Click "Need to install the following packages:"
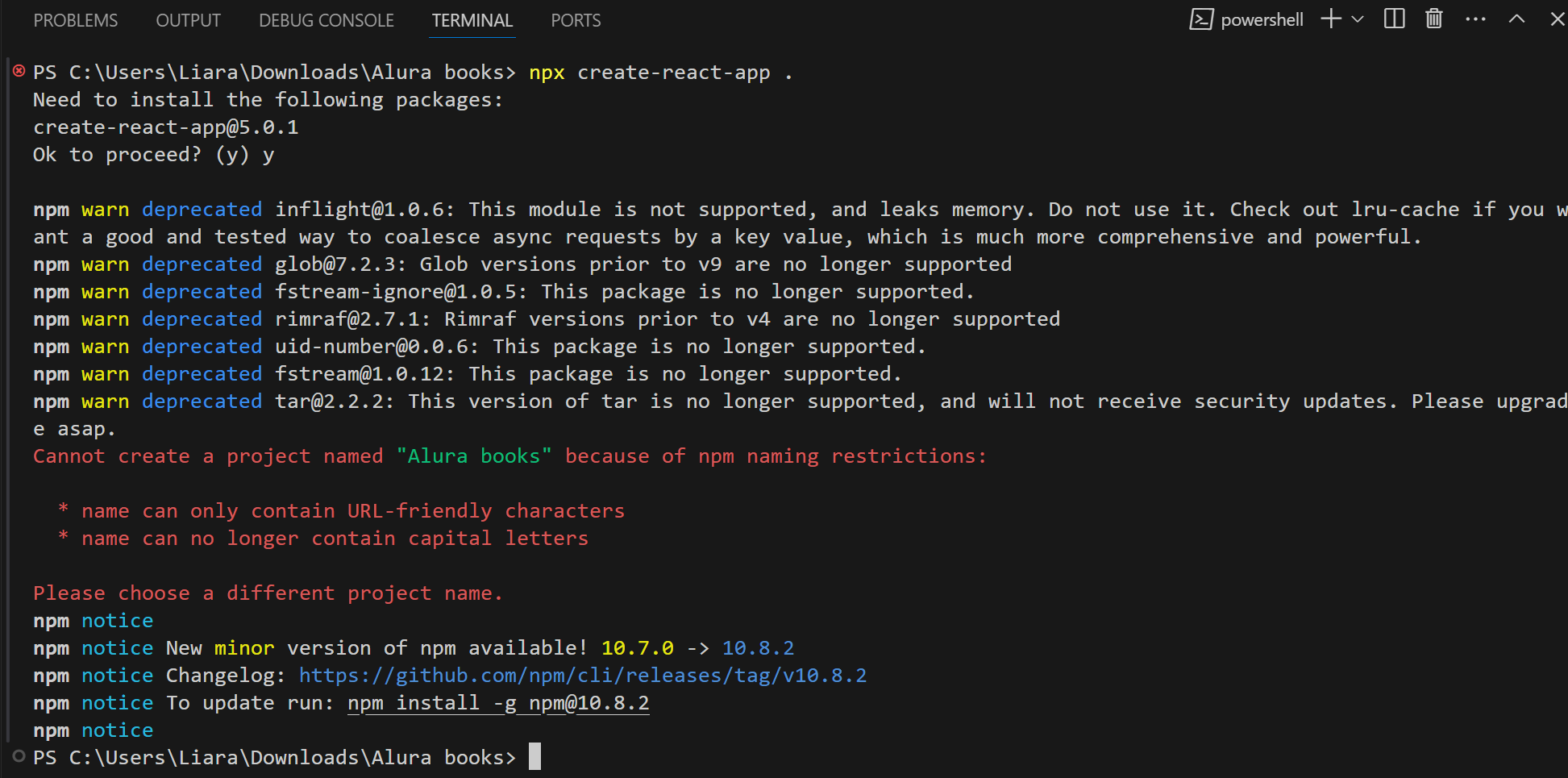1568x778 pixels. click(268, 100)
